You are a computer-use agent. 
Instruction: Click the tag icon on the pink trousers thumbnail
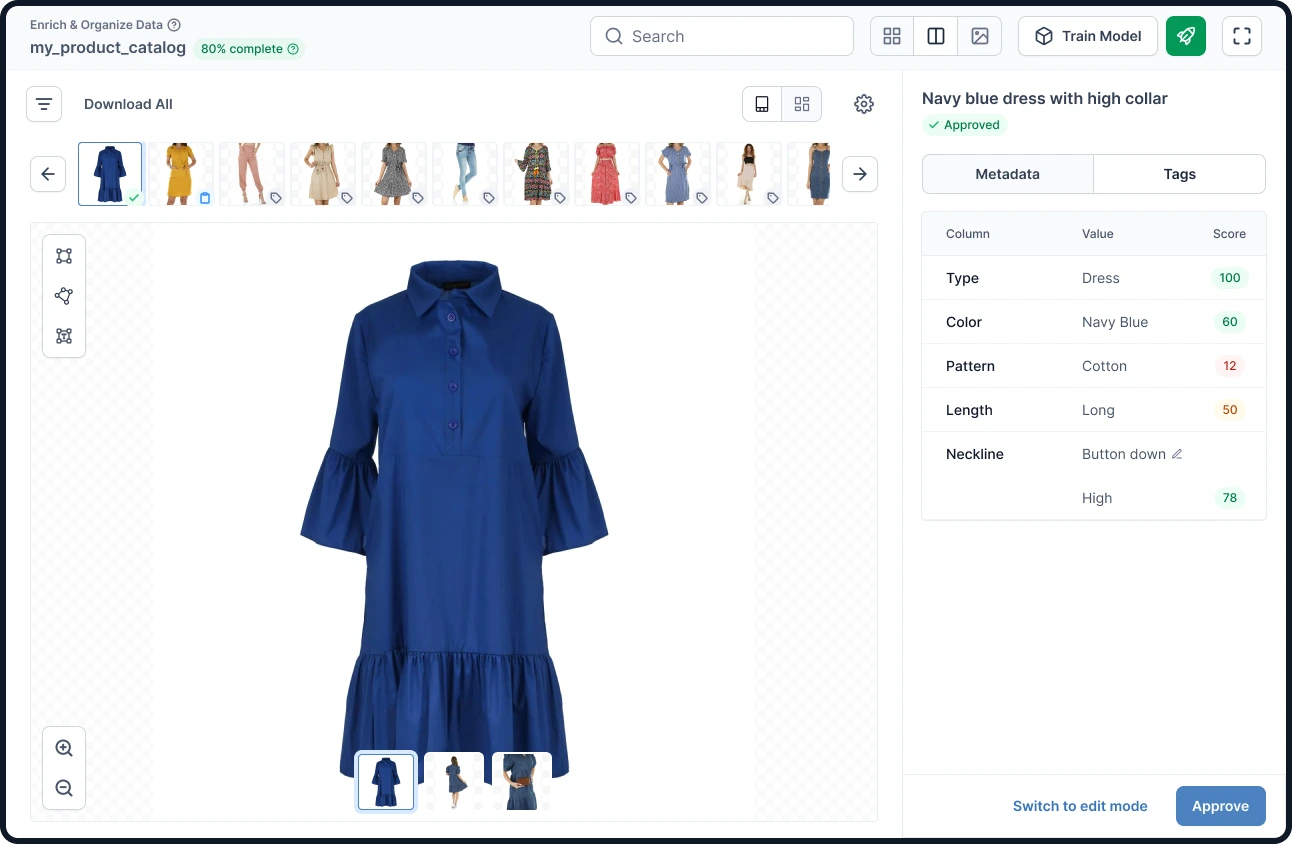276,198
